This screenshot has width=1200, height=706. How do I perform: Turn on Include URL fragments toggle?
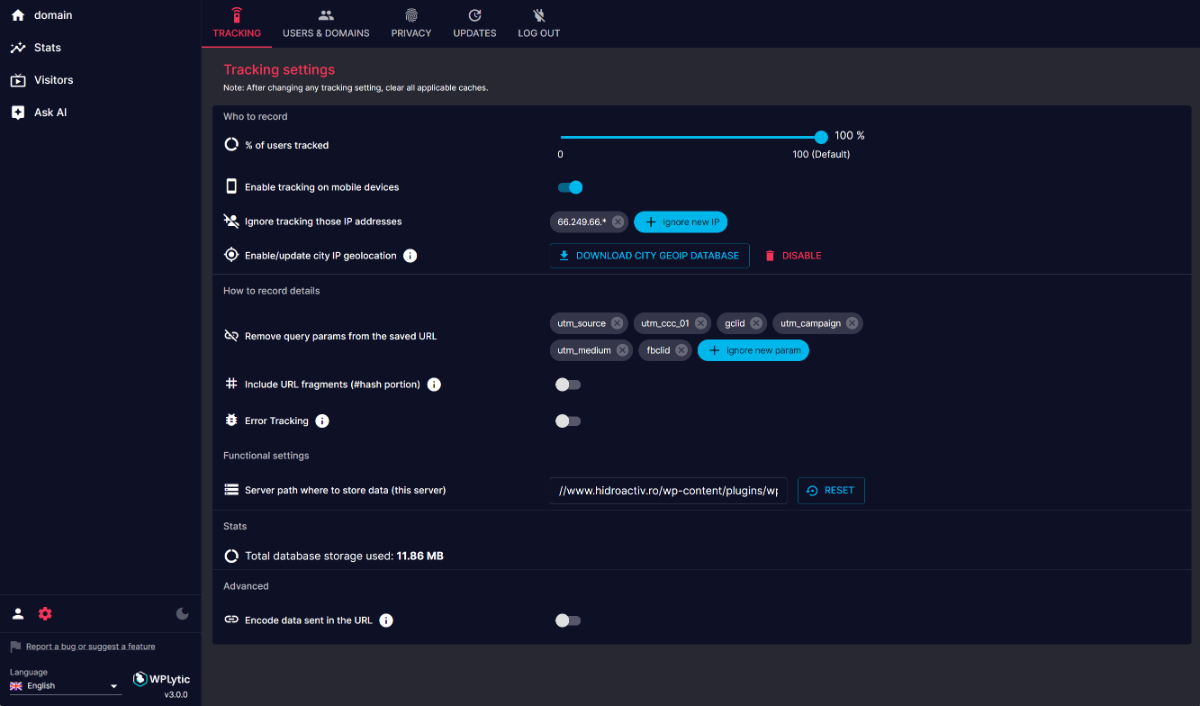(x=568, y=384)
